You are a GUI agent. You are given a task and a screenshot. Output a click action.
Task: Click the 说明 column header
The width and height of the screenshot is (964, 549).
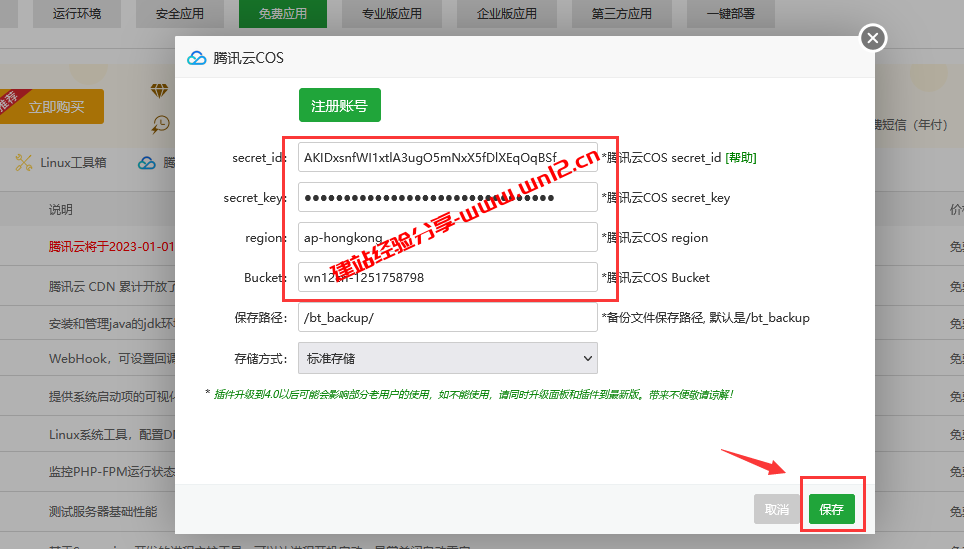point(61,210)
